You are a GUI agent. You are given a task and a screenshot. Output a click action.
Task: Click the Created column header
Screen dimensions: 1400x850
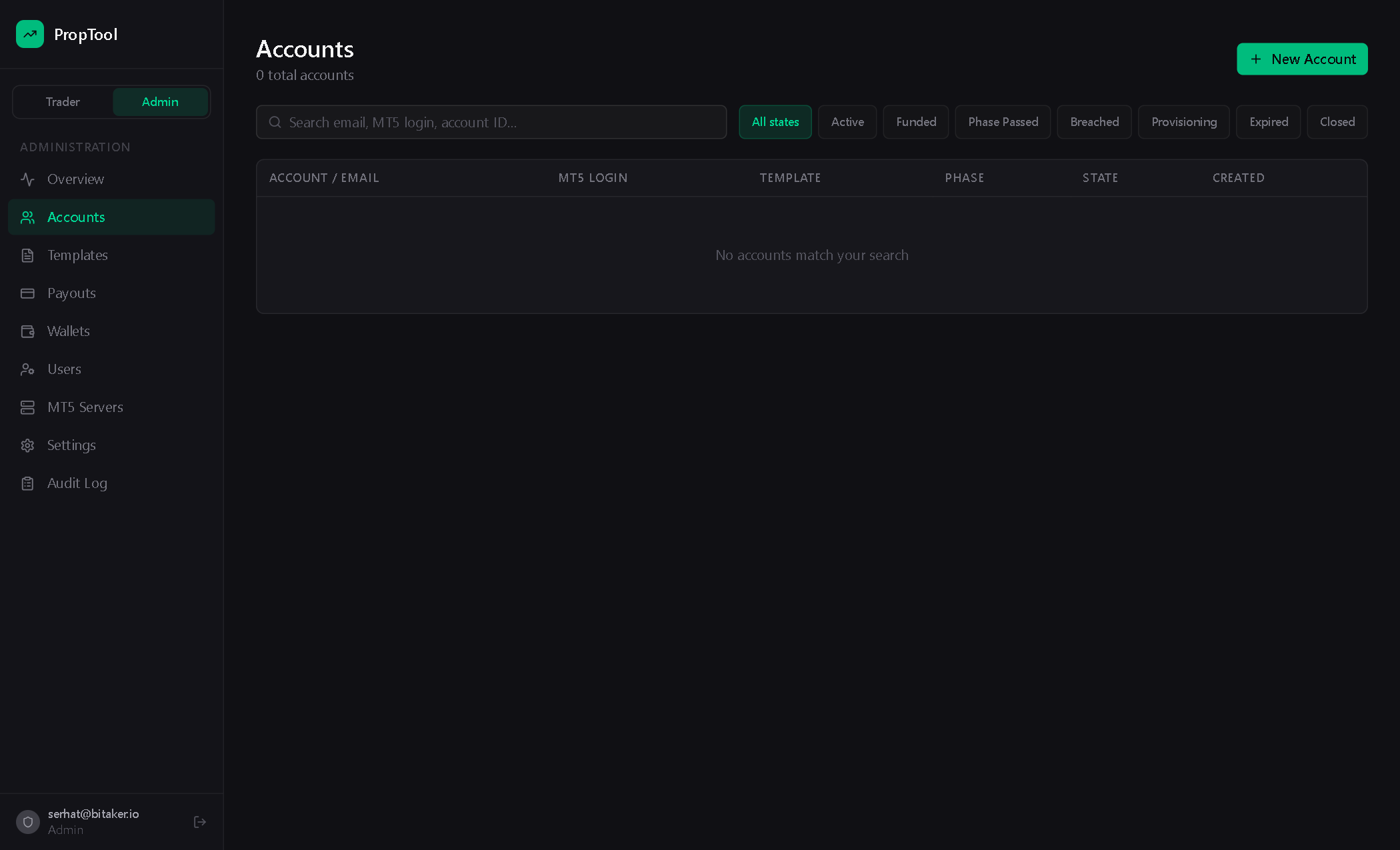(1238, 178)
